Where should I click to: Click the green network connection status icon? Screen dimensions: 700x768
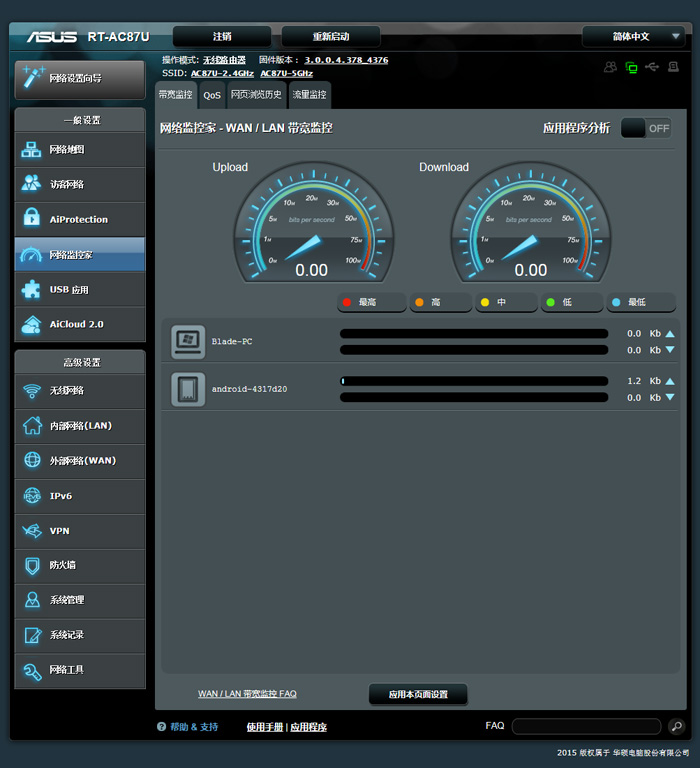click(x=631, y=68)
